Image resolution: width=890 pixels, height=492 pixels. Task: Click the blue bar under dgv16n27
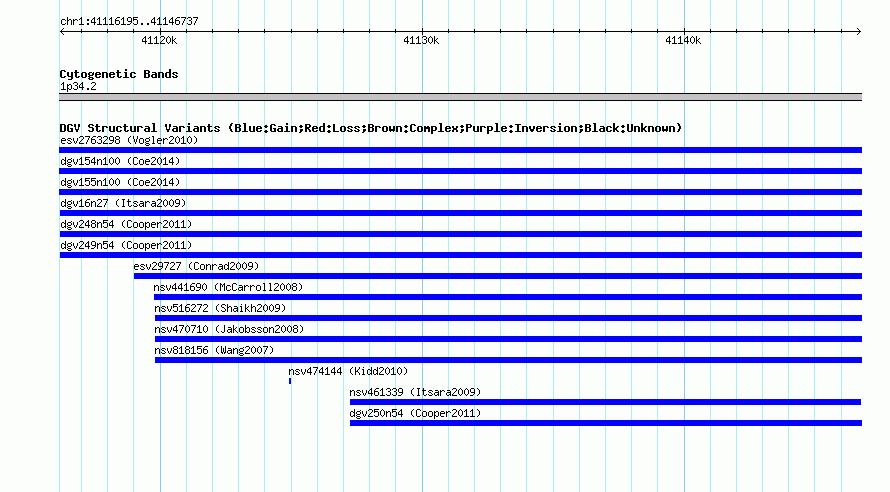point(460,213)
